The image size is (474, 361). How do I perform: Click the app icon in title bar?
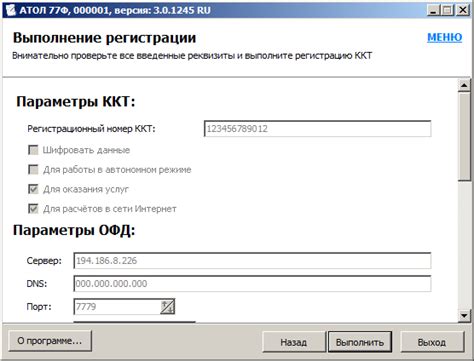coord(10,10)
